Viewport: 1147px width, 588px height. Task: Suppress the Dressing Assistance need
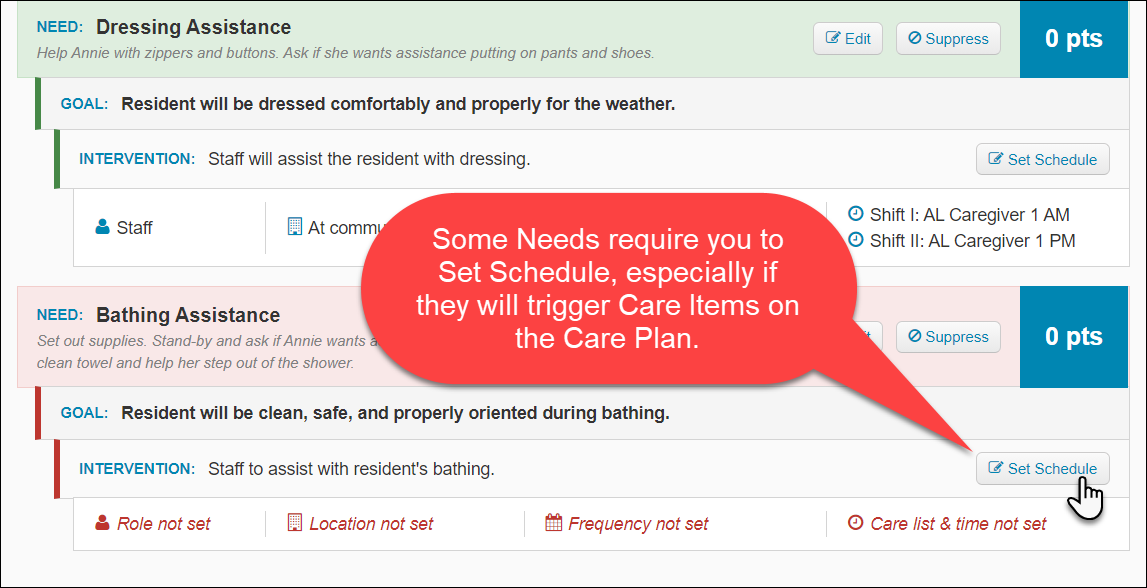tap(948, 39)
